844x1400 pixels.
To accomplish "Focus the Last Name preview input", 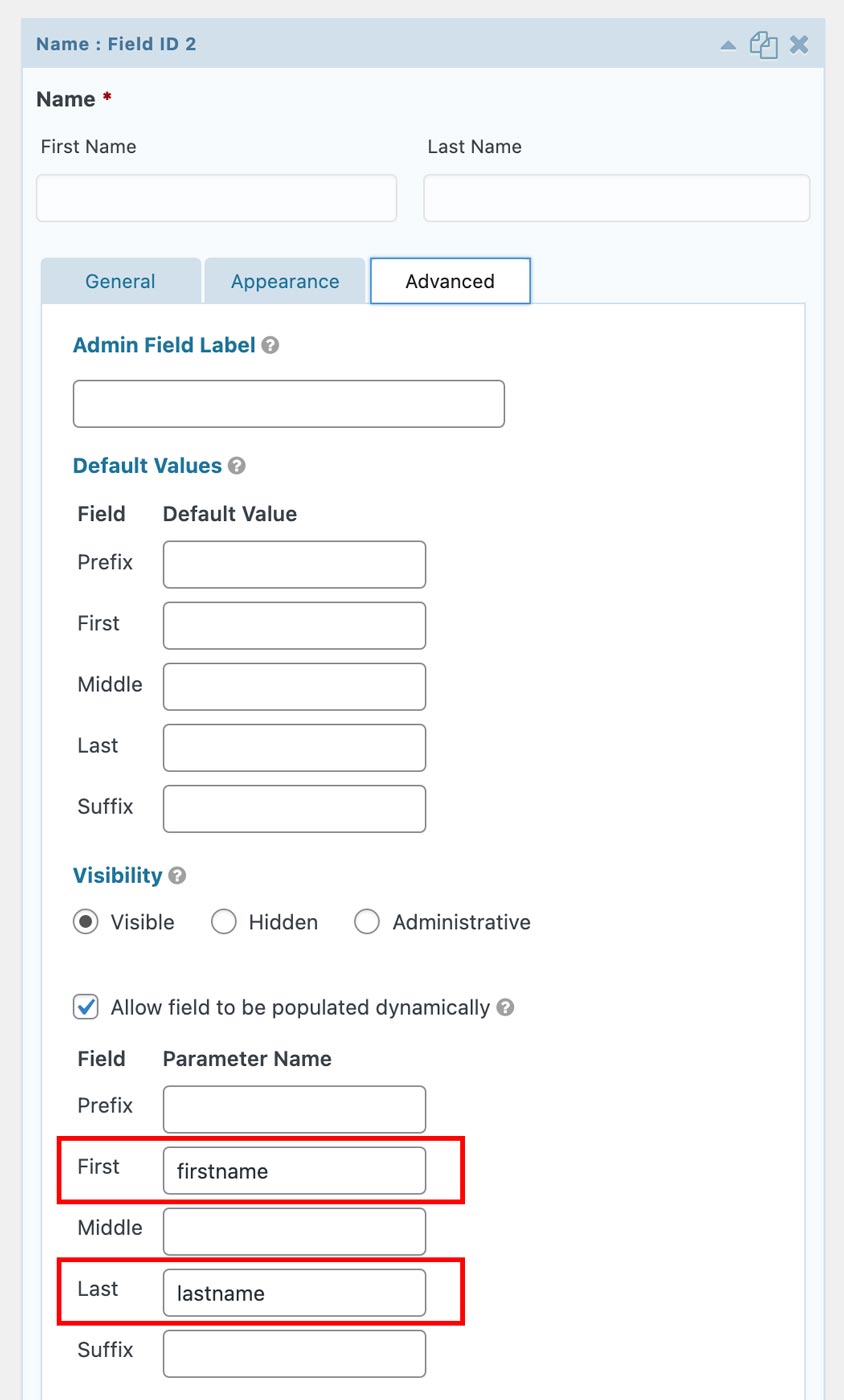I will (x=616, y=198).
